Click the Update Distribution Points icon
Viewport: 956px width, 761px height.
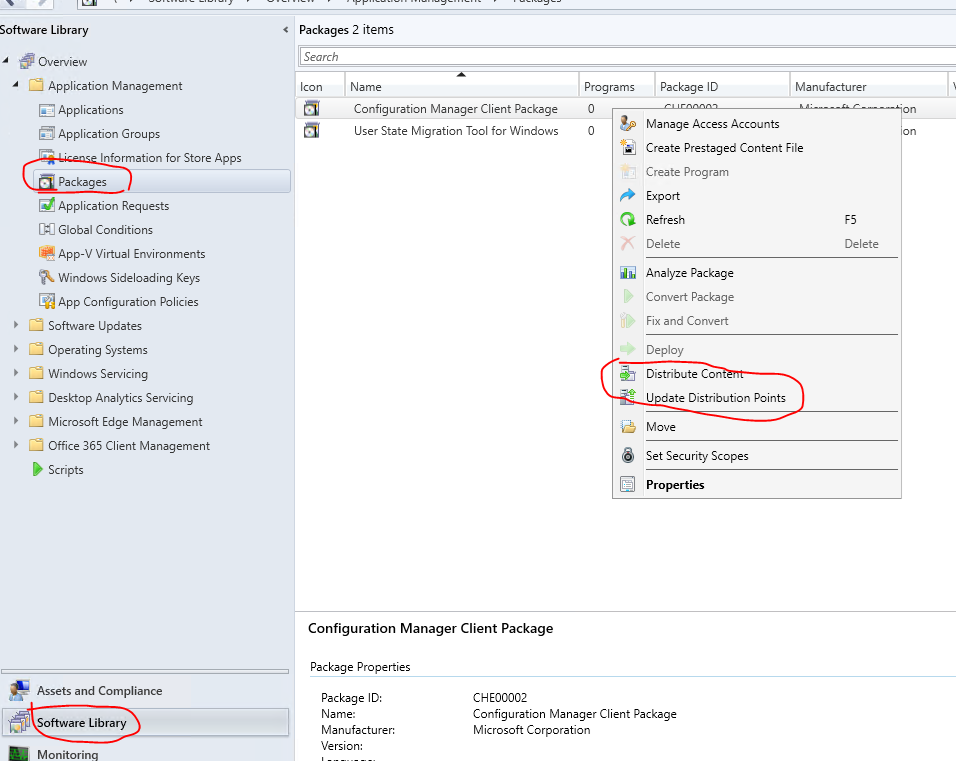pos(628,398)
